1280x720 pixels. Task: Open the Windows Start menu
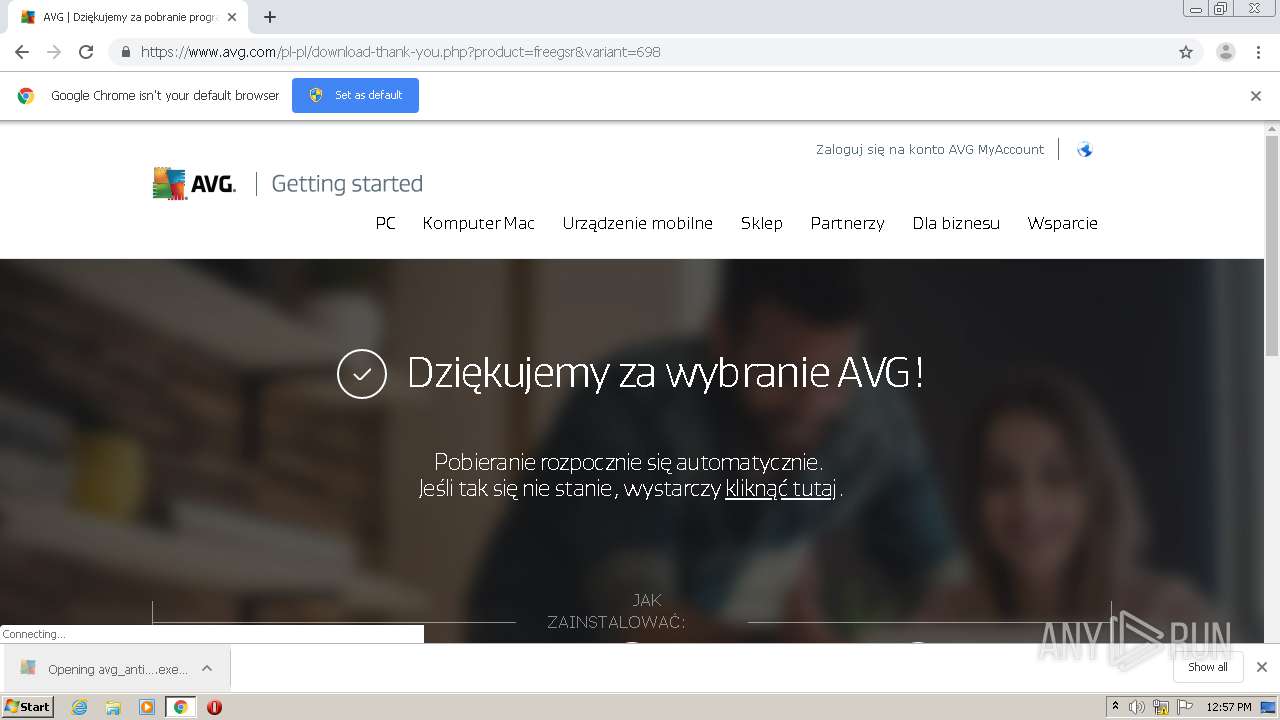28,707
